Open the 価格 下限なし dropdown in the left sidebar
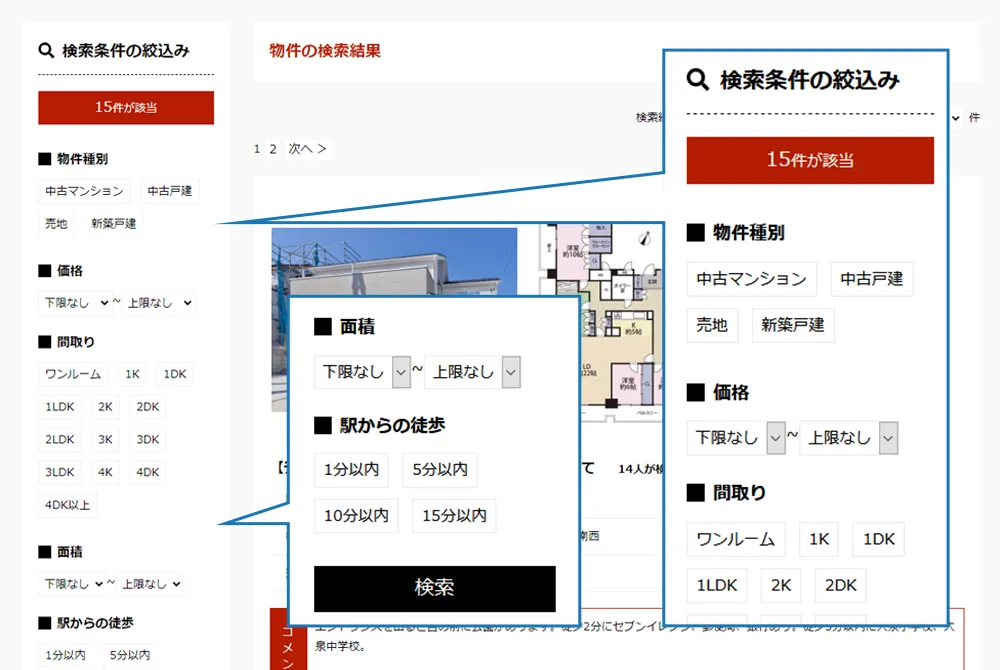 pos(75,302)
